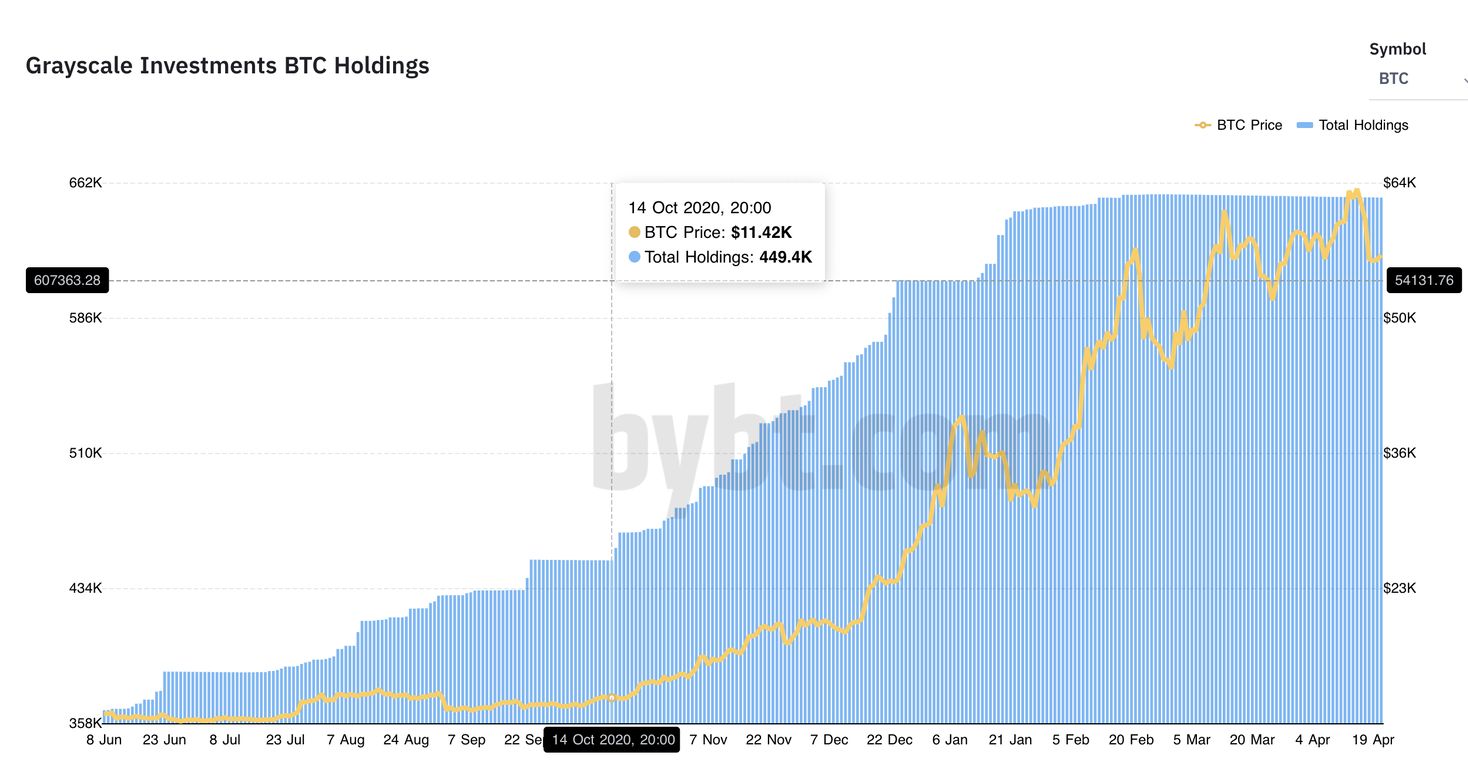Click the $64K price axis label

click(1399, 183)
